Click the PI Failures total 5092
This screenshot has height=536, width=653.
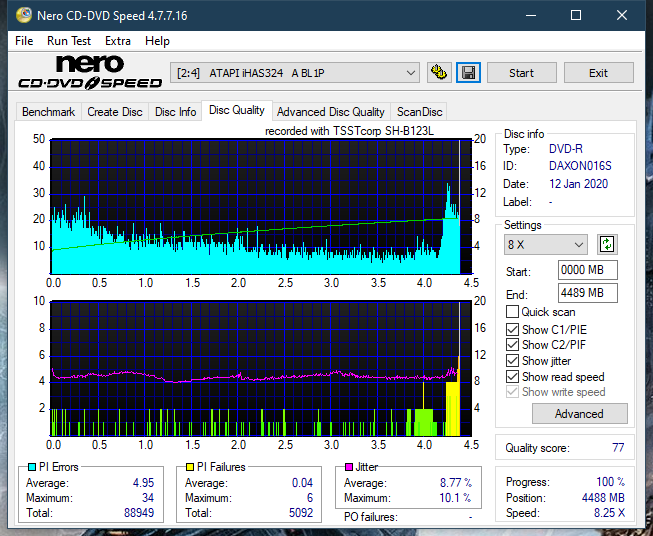pyautogui.click(x=301, y=513)
